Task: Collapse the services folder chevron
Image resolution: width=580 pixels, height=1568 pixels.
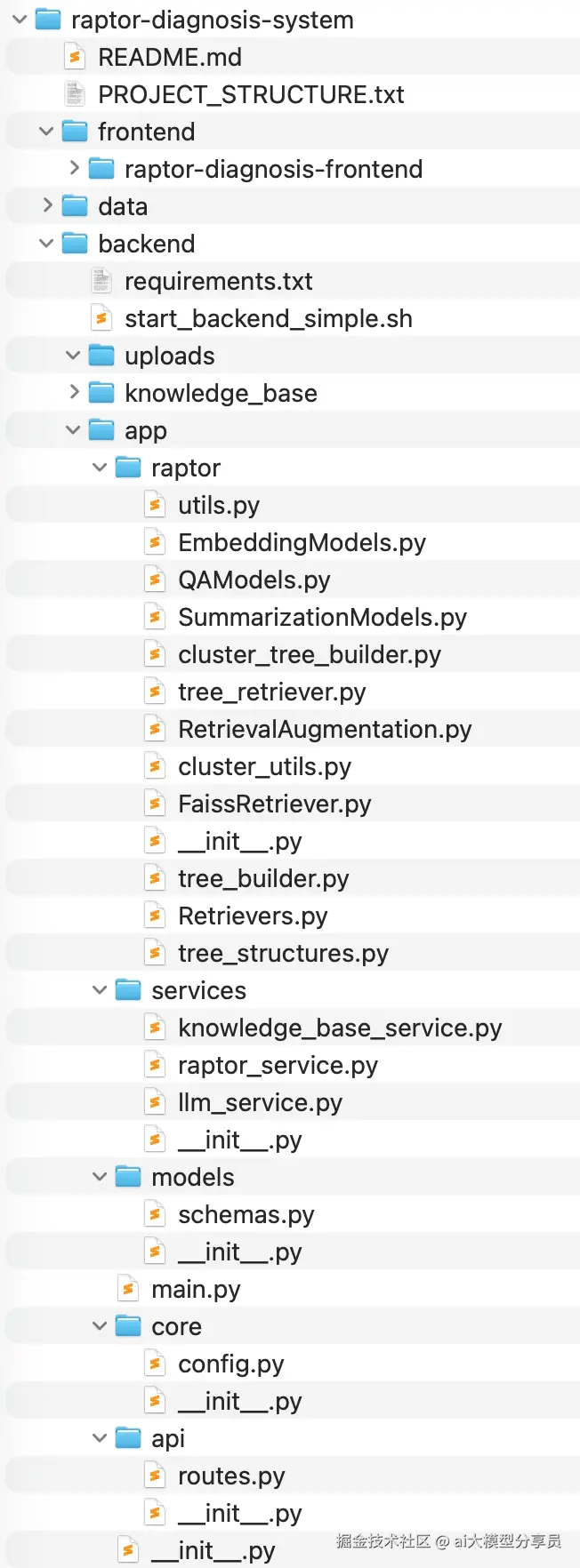Action: tap(100, 990)
